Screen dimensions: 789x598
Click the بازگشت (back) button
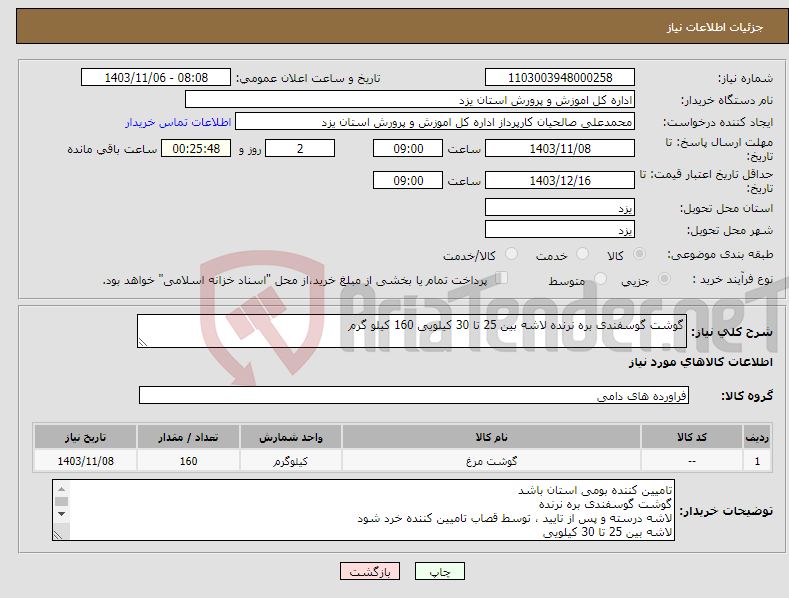tap(370, 571)
